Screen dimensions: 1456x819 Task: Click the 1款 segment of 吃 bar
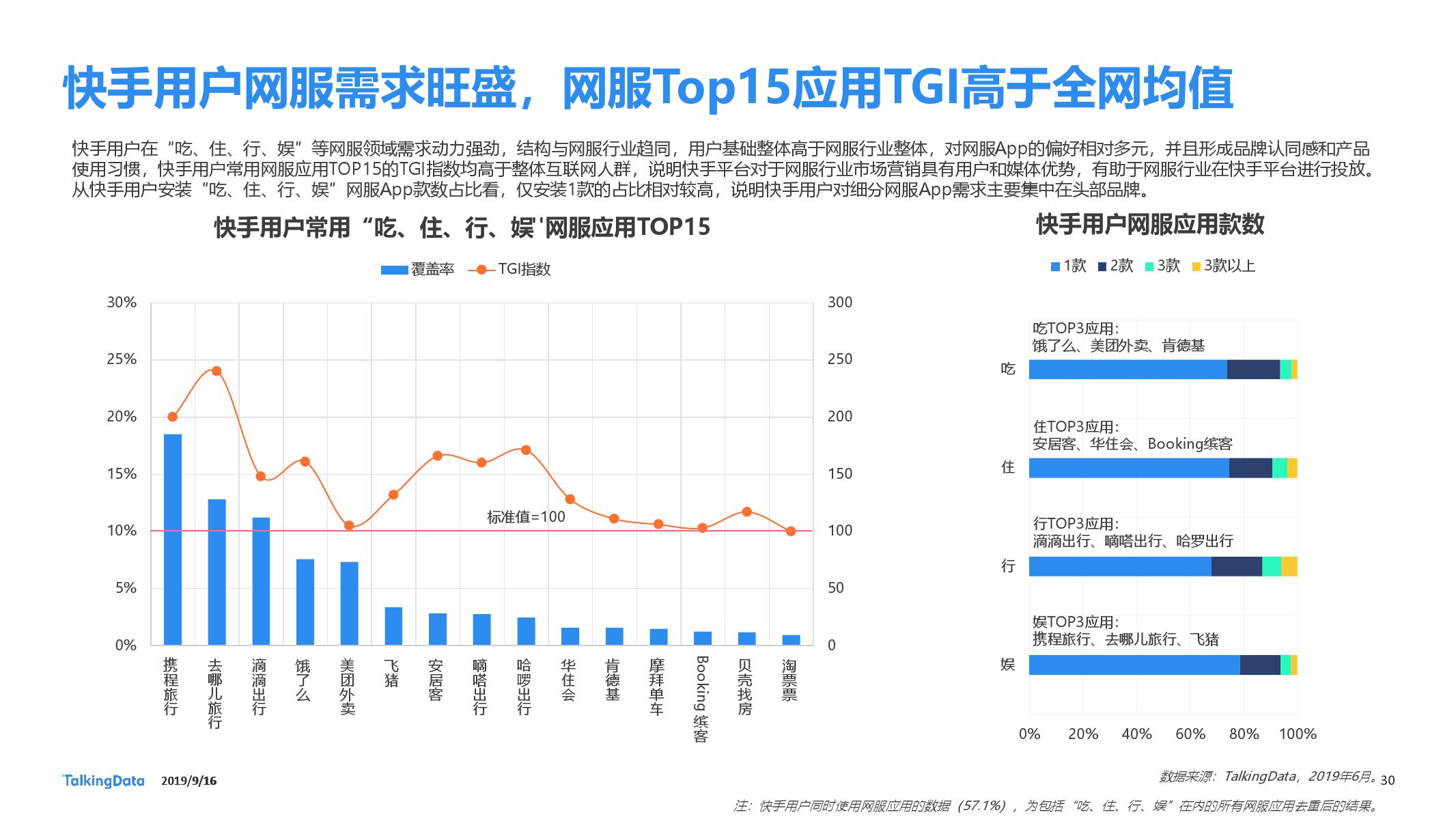tap(1128, 370)
